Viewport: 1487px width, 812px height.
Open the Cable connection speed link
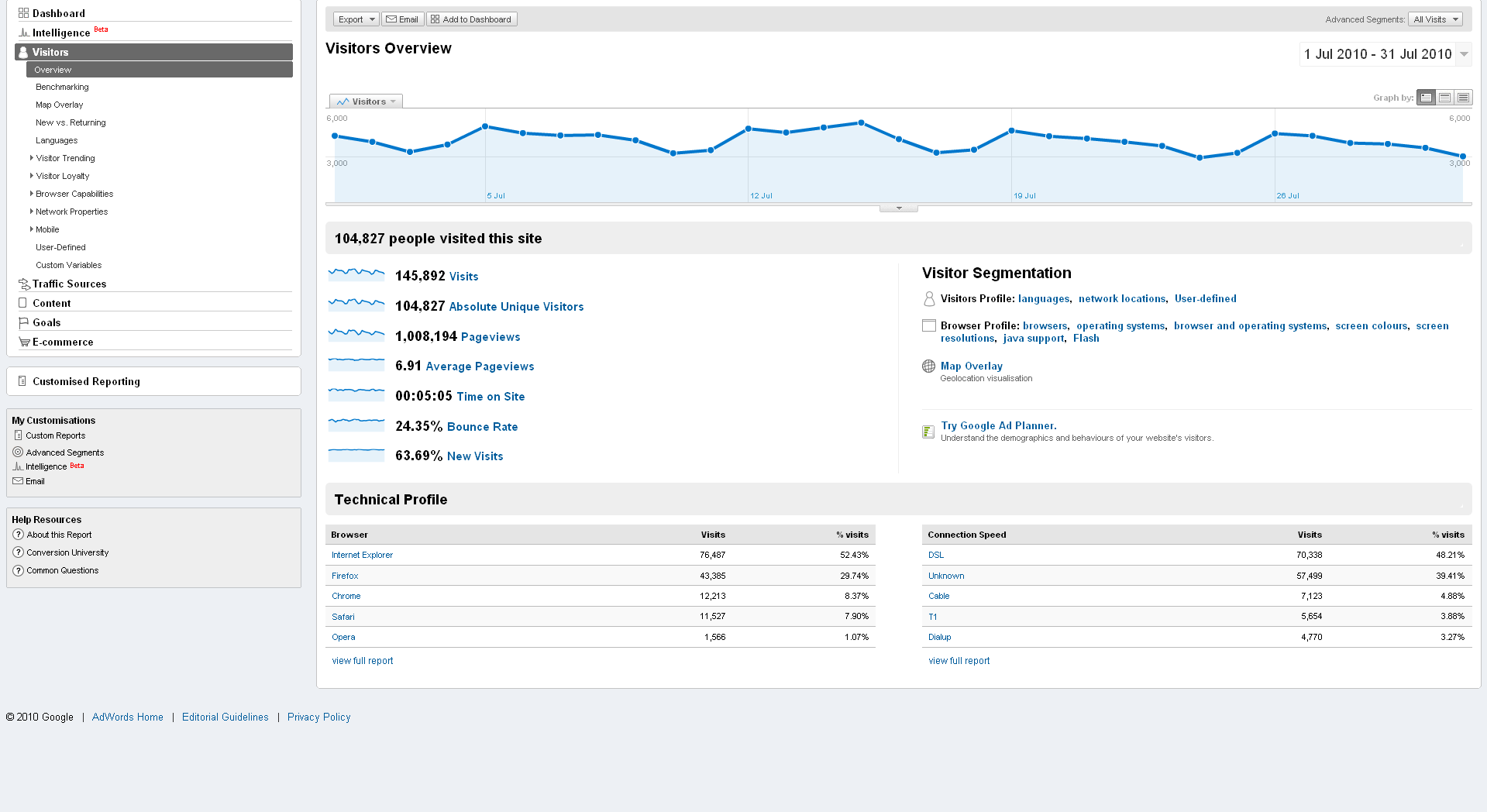pyautogui.click(x=939, y=596)
